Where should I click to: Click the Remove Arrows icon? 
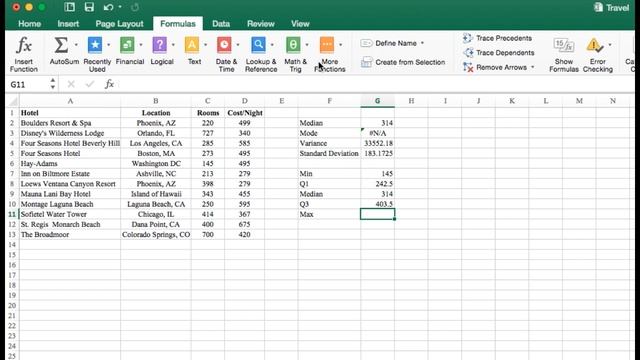pos(468,67)
